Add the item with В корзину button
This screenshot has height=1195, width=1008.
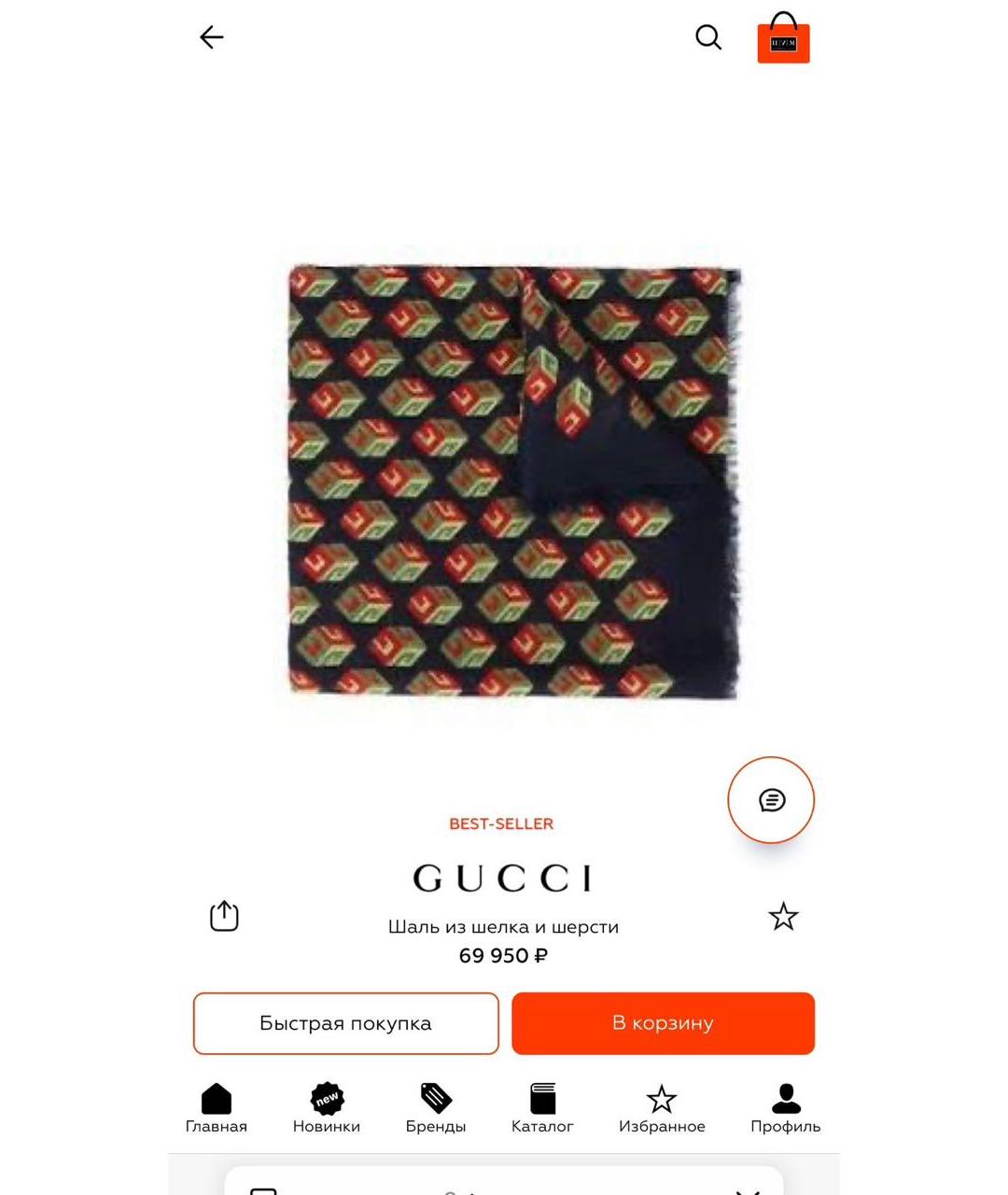coord(663,1023)
